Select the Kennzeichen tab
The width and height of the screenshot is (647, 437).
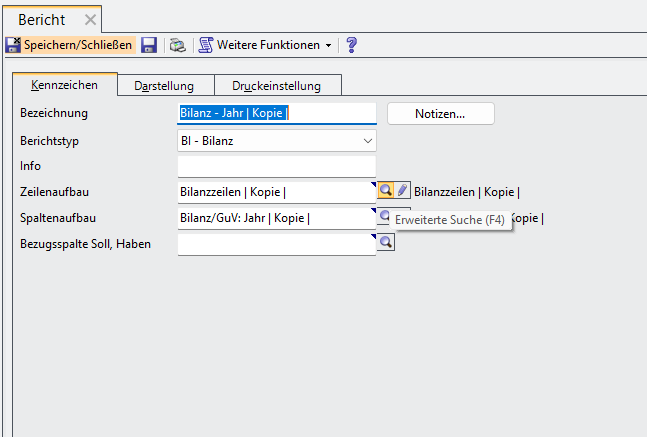(x=64, y=86)
